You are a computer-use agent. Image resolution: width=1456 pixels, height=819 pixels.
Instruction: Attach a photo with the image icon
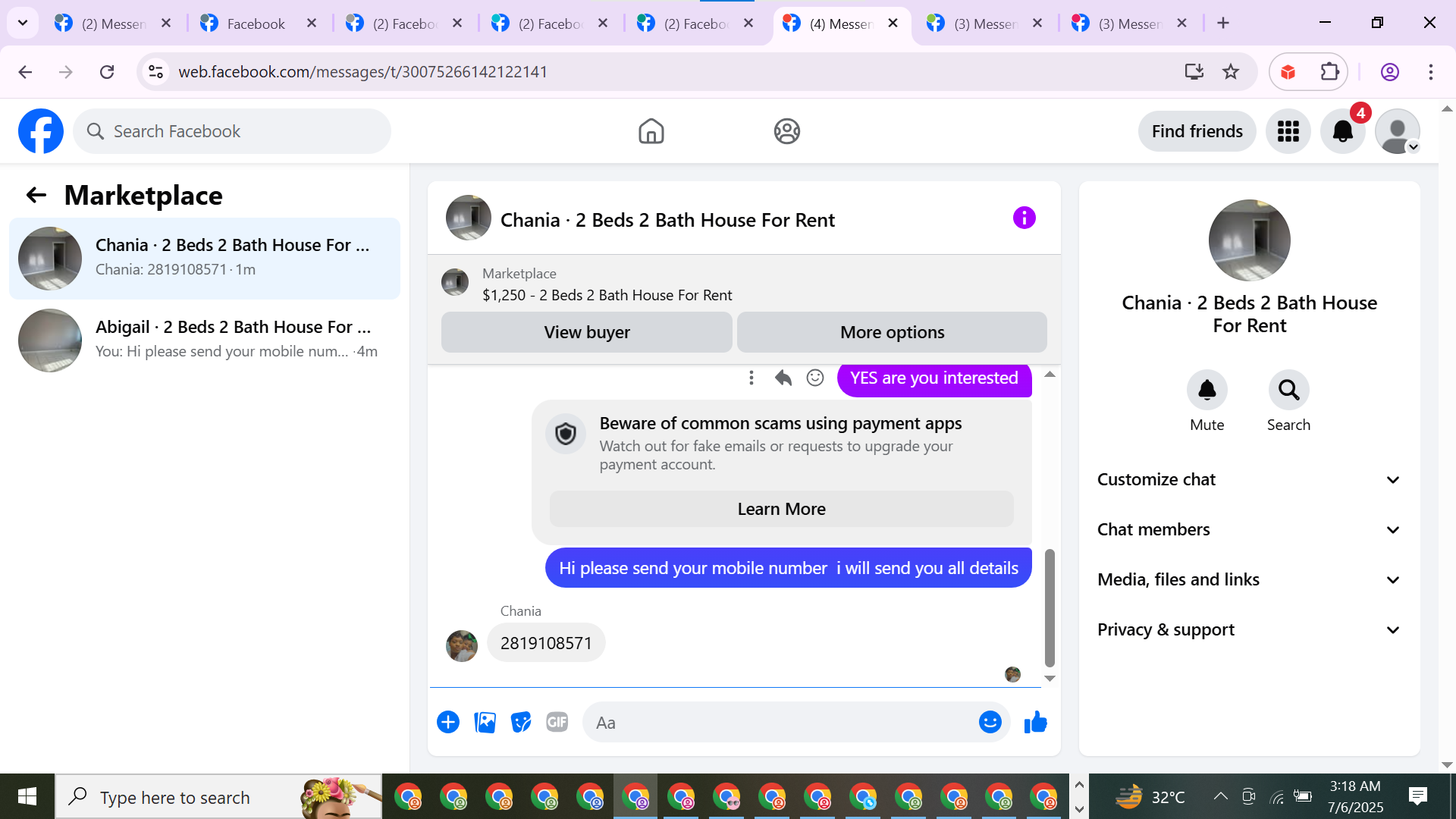pos(485,722)
